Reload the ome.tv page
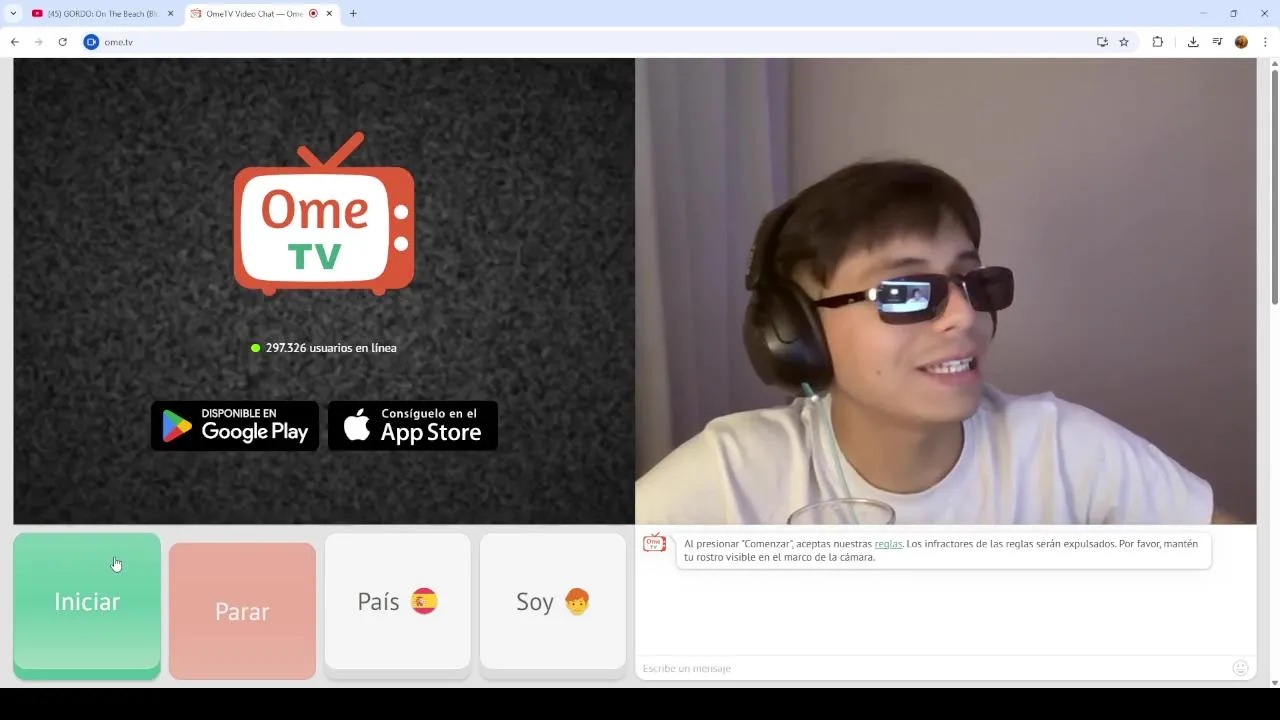Viewport: 1280px width, 720px height. [63, 42]
